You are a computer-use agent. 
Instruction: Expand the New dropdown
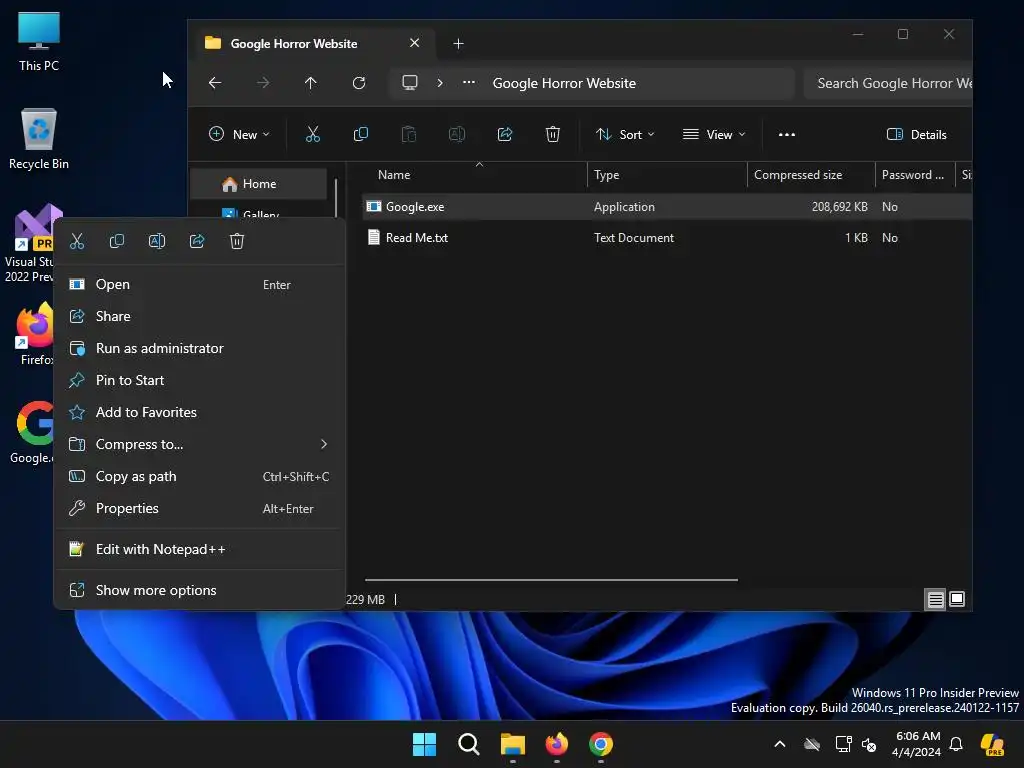pyautogui.click(x=239, y=135)
